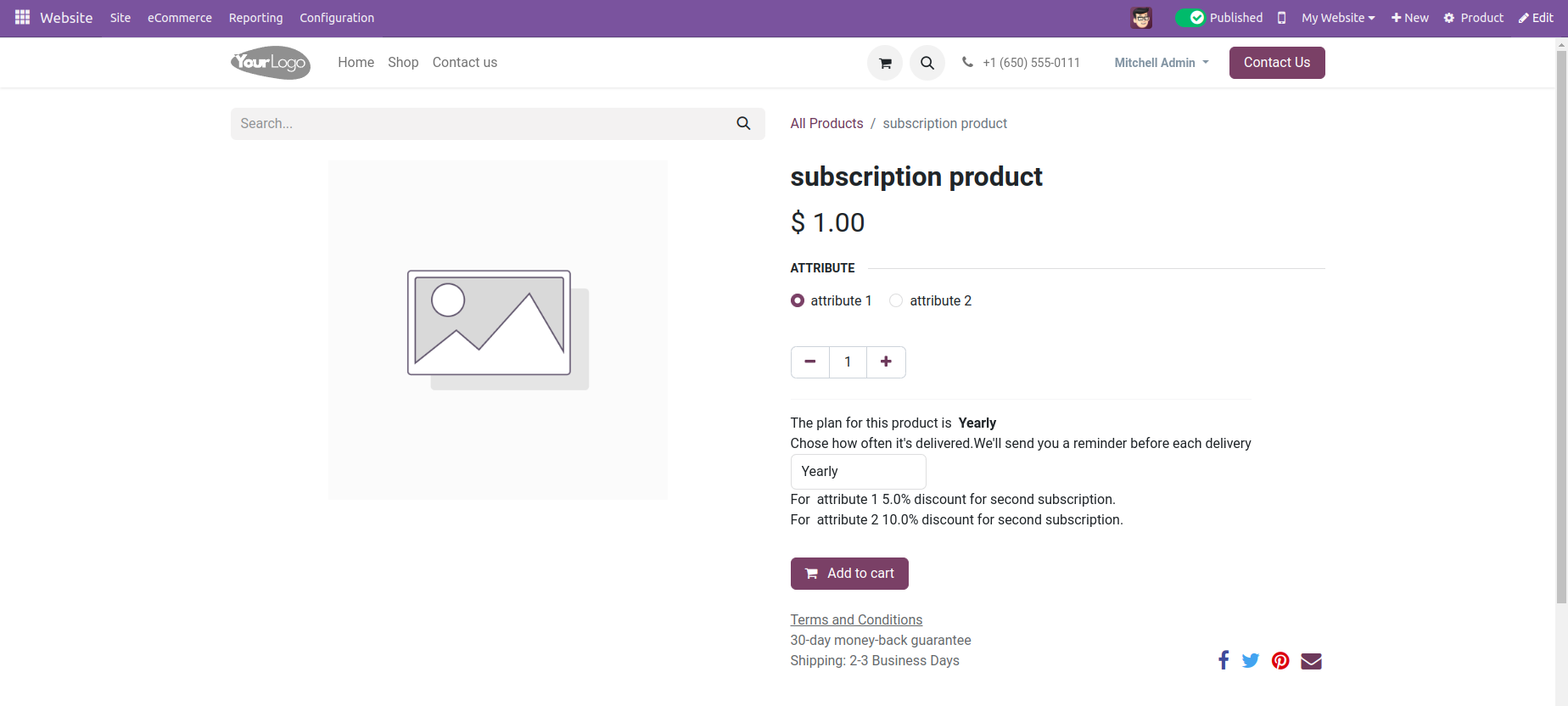Screen dimensions: 1568x706
Task: Share product on Pinterest
Action: click(1280, 660)
